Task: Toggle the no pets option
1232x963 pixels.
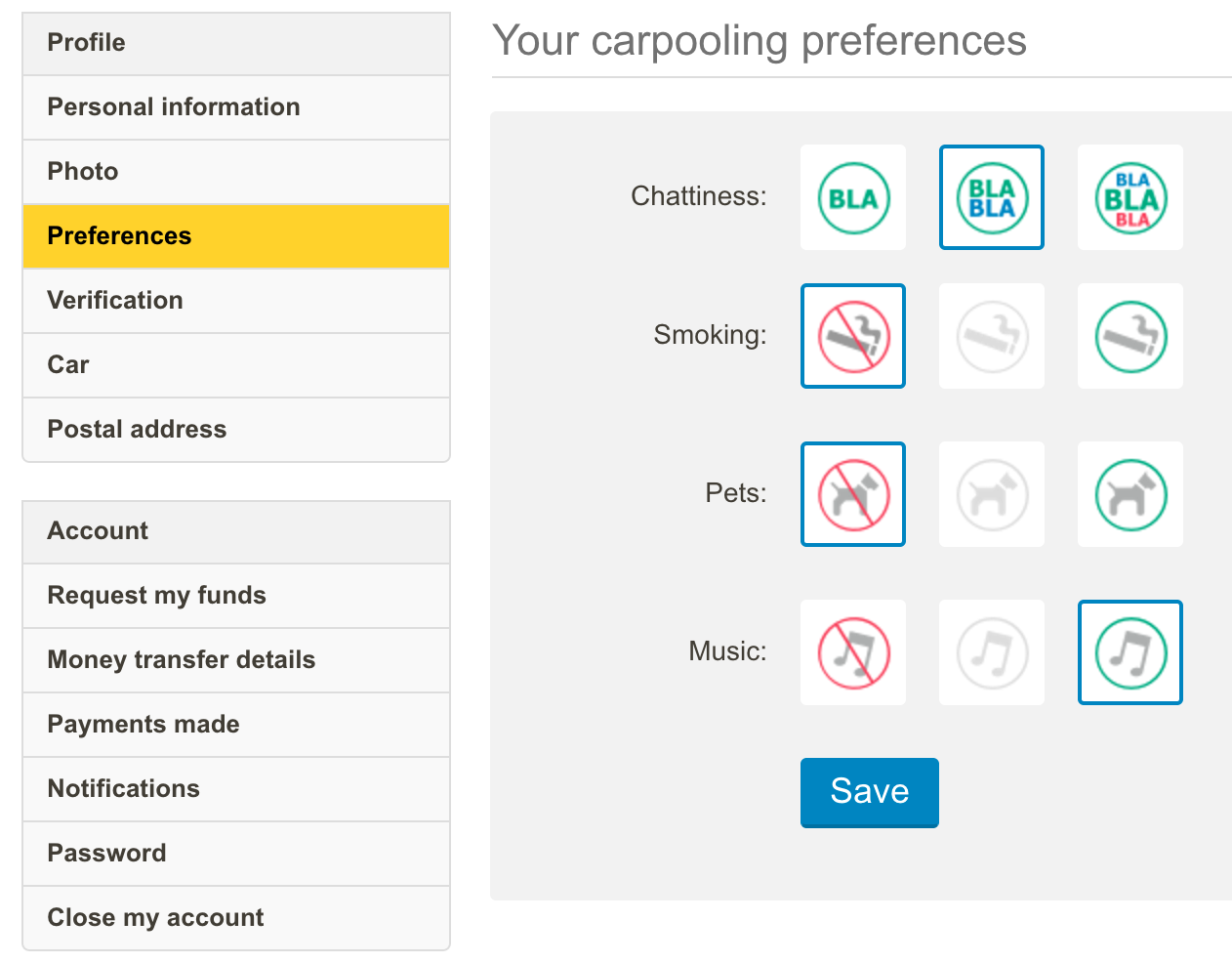Action: (853, 494)
